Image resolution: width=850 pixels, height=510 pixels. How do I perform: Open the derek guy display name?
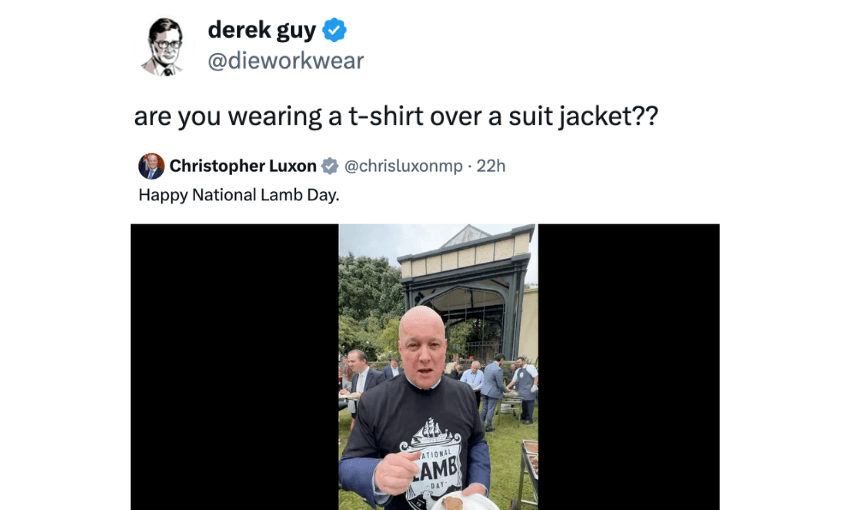pyautogui.click(x=262, y=30)
